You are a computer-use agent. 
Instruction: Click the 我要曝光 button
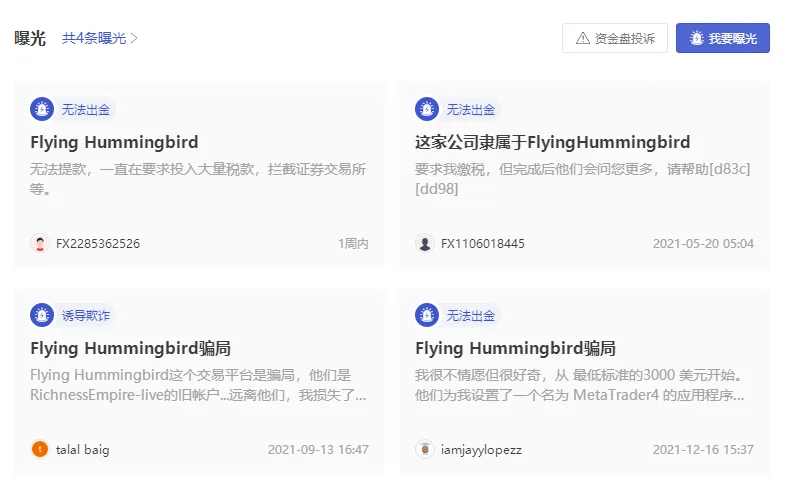723,38
